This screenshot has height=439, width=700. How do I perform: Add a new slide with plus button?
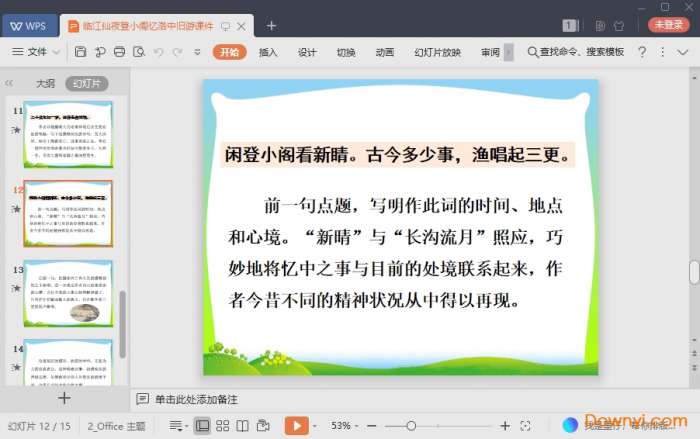(64, 397)
